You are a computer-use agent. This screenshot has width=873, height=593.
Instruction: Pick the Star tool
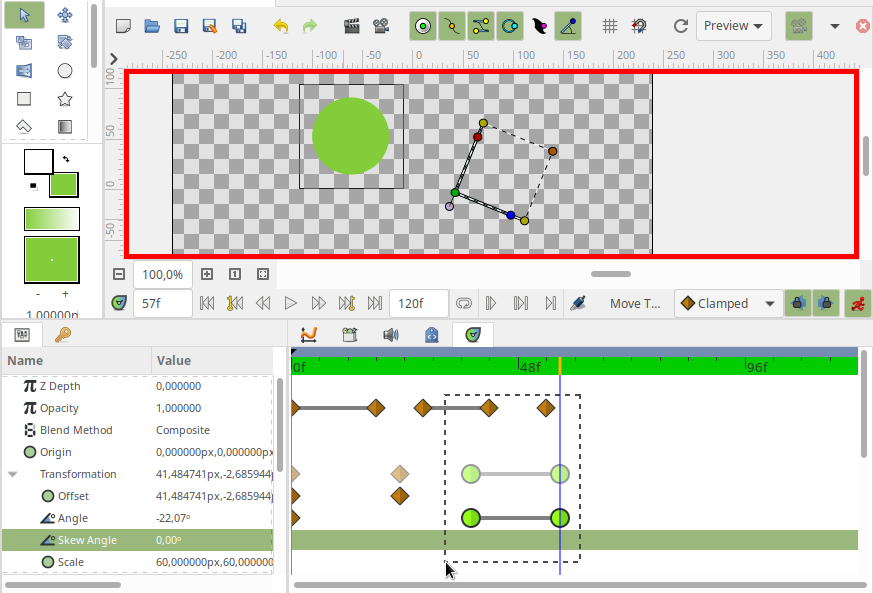(x=64, y=99)
